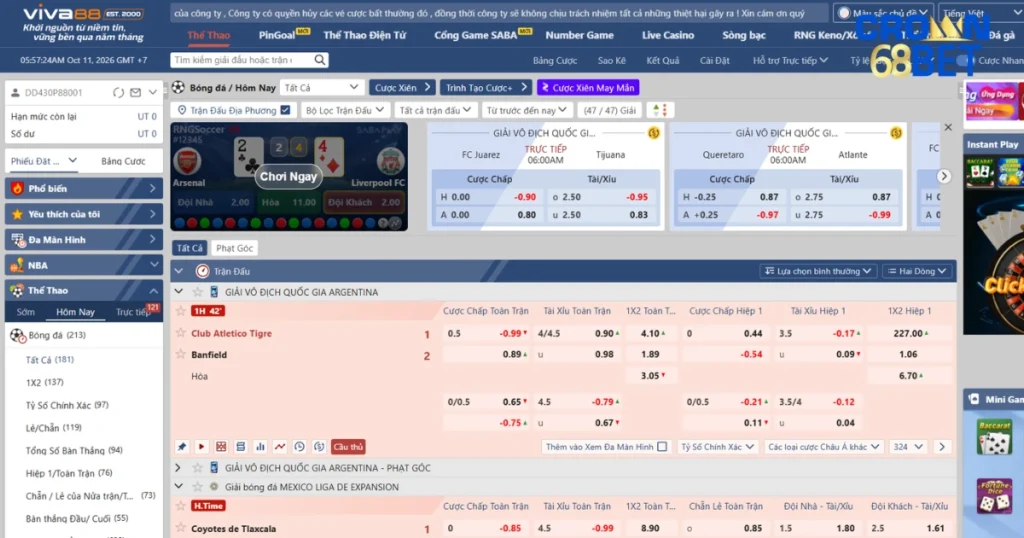Uncheck the Trận Đấu Địa Phương checkbox
This screenshot has height=538, width=1024.
click(x=285, y=110)
